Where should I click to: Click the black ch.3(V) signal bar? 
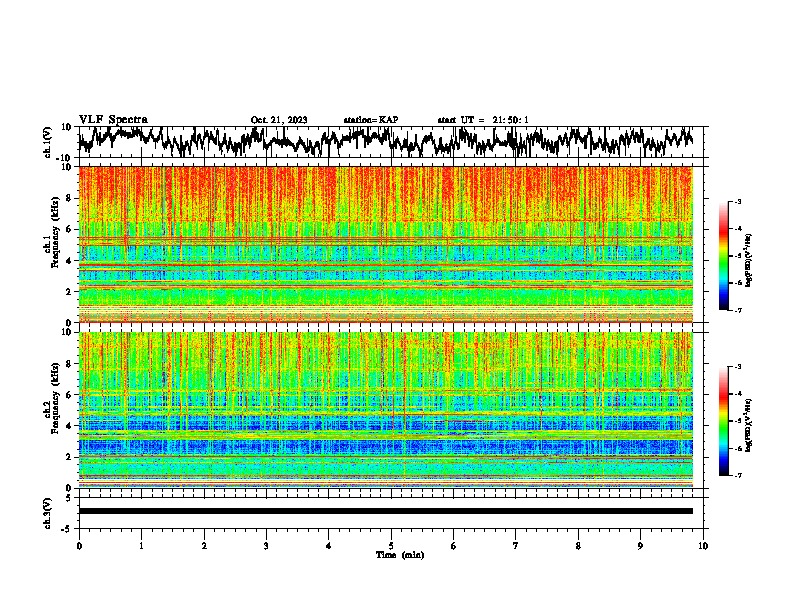[386, 511]
